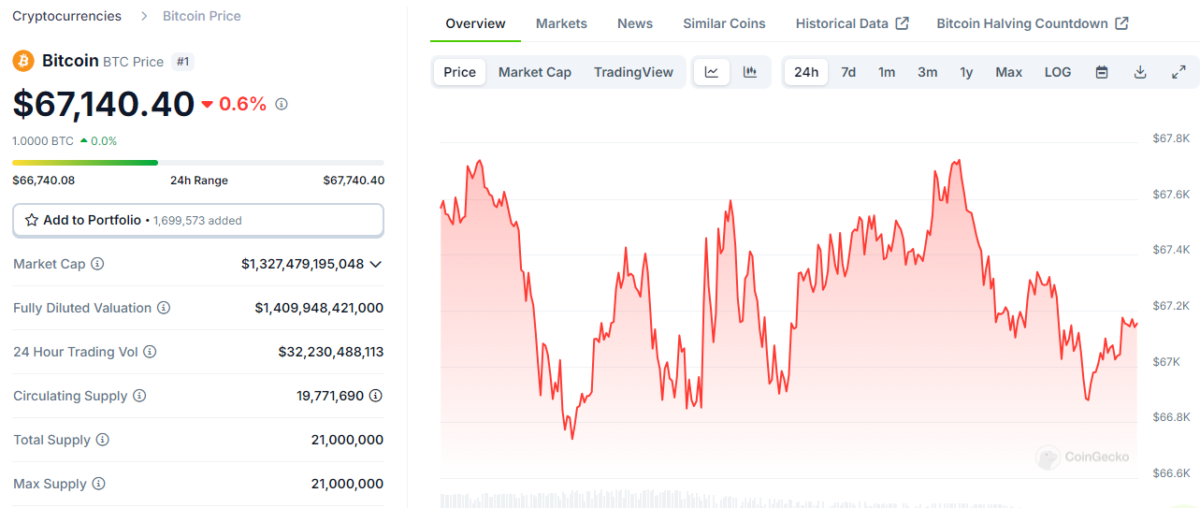The width and height of the screenshot is (1200, 508).
Task: Select the TradingView chart toggle
Action: tap(634, 72)
